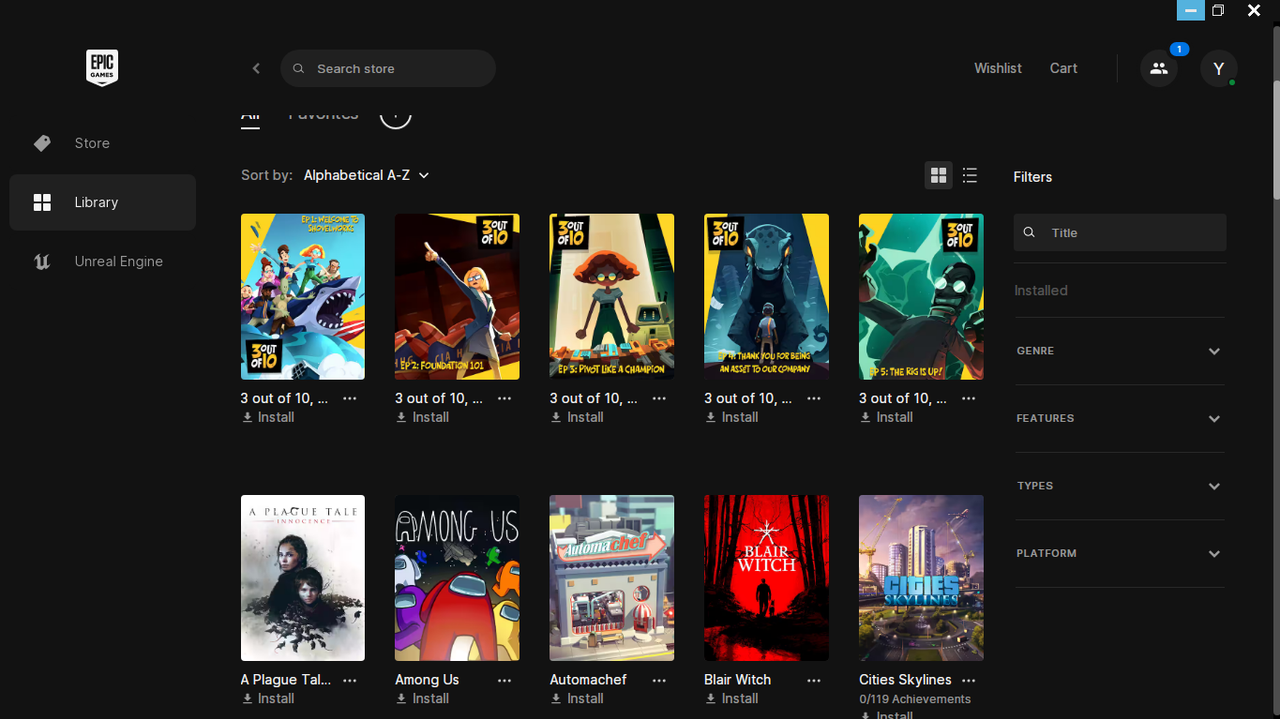Go back with the left arrow
Screen dimensions: 1280x719
tap(256, 68)
